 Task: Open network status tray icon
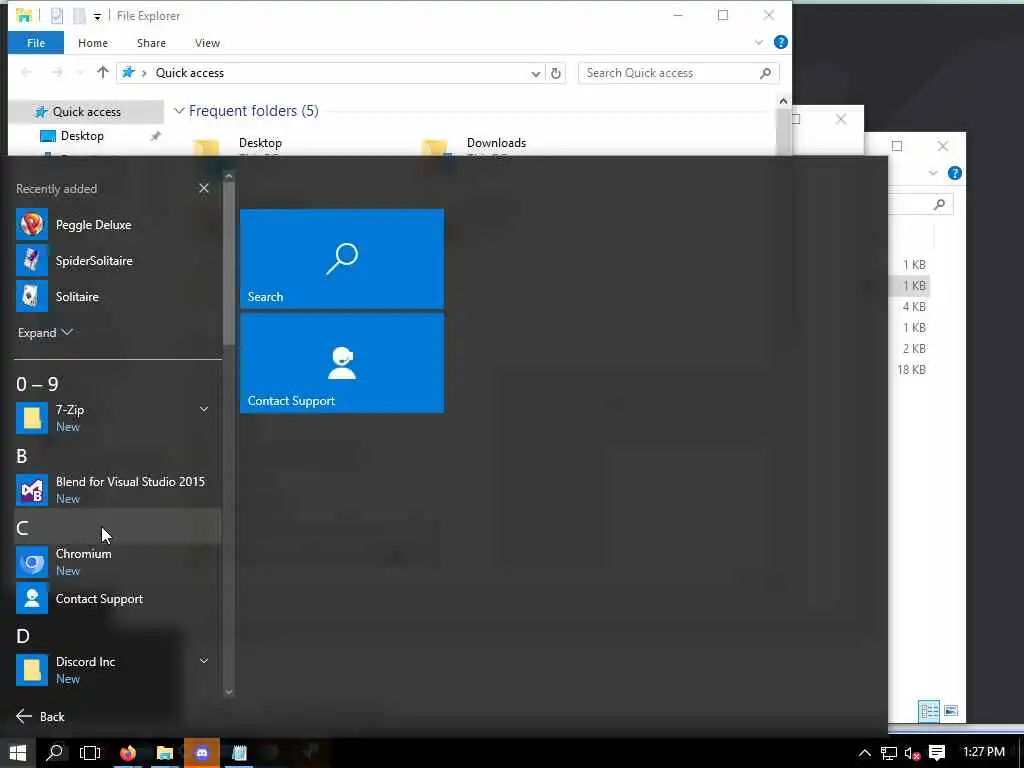(x=888, y=753)
